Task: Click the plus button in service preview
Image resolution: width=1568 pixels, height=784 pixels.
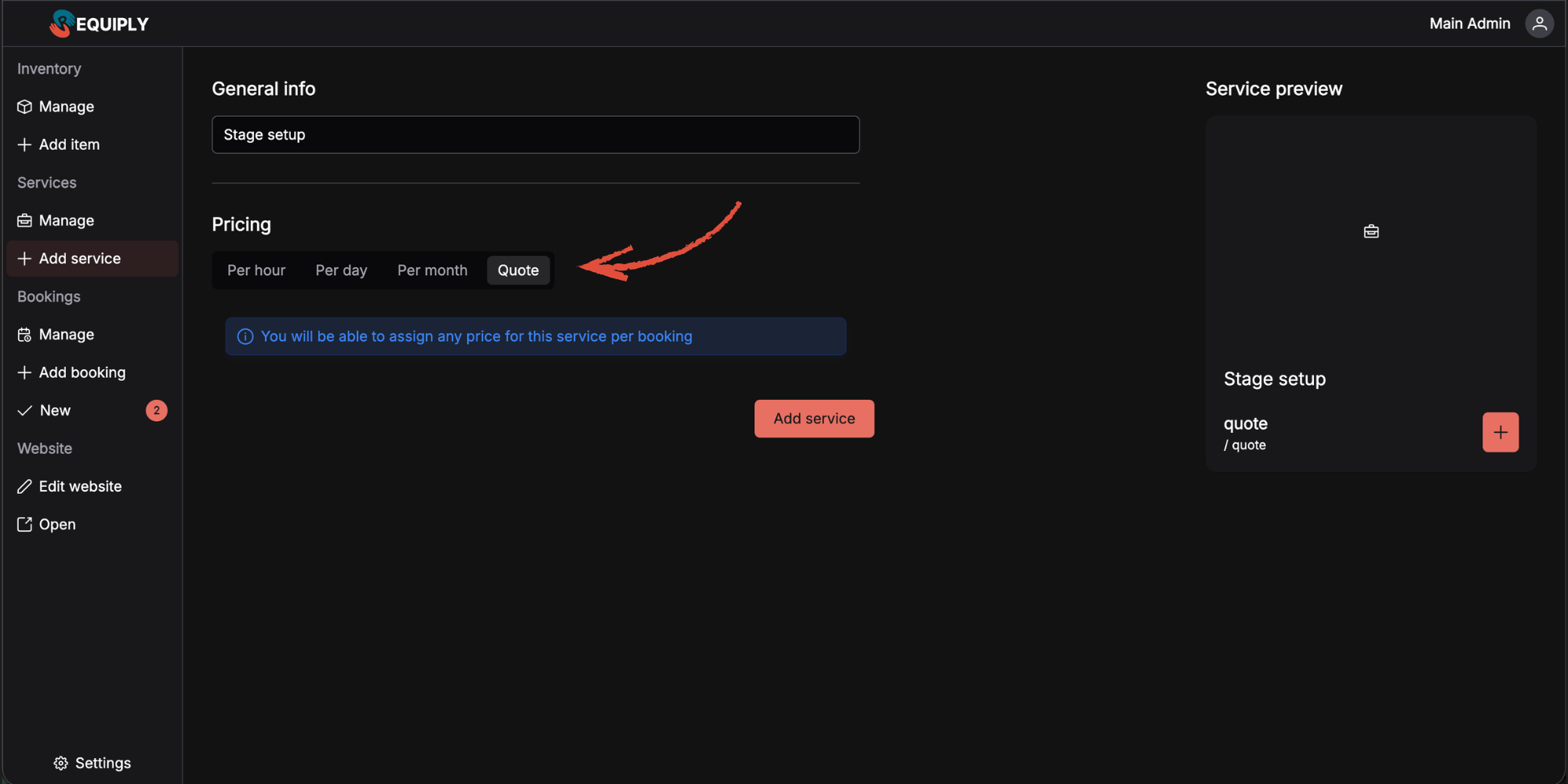Action: [x=1500, y=432]
